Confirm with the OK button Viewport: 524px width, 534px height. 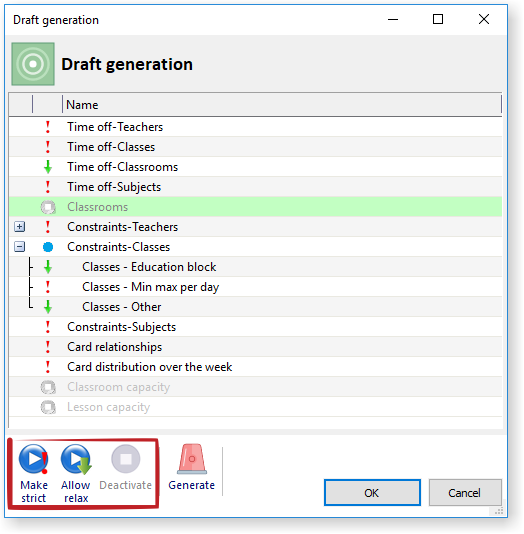[372, 493]
